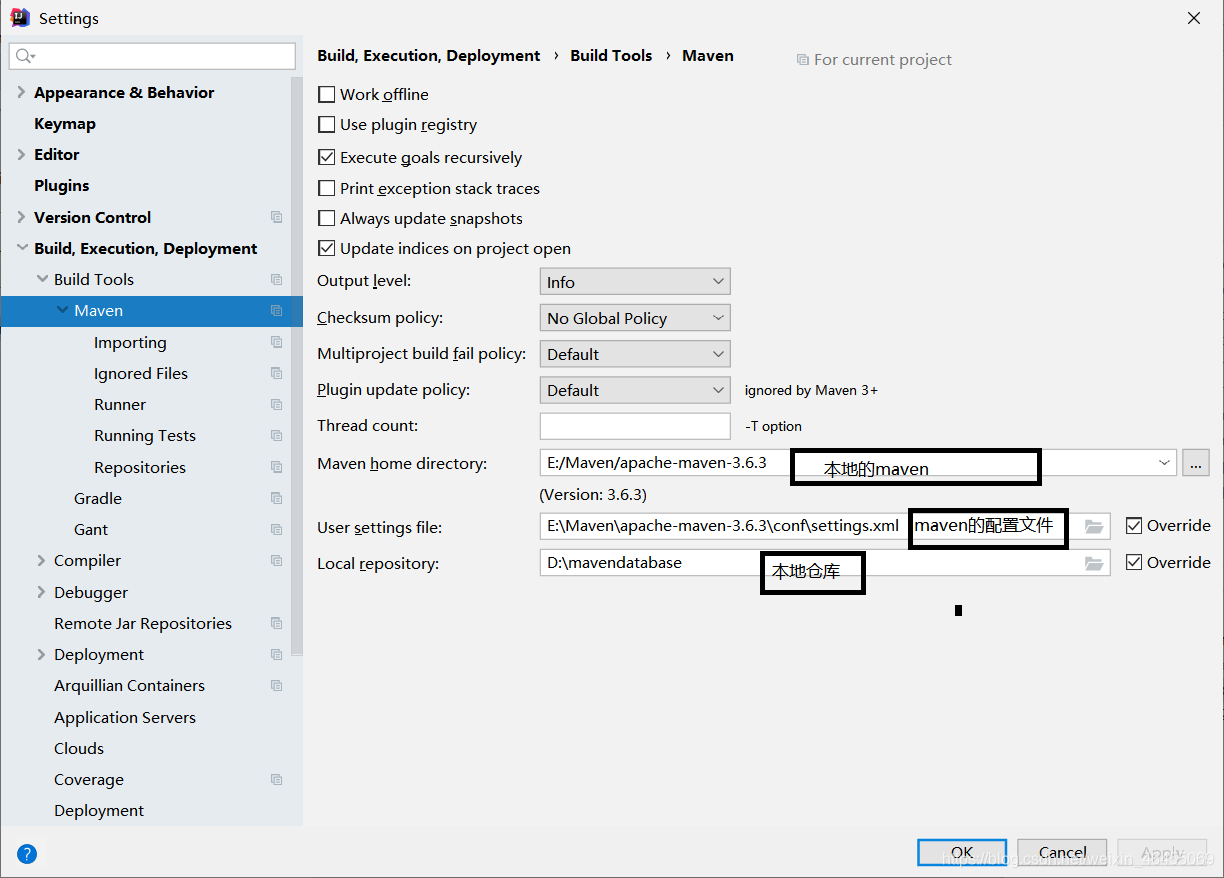Select Plugins in settings tree
Image resolution: width=1224 pixels, height=878 pixels.
pos(61,186)
